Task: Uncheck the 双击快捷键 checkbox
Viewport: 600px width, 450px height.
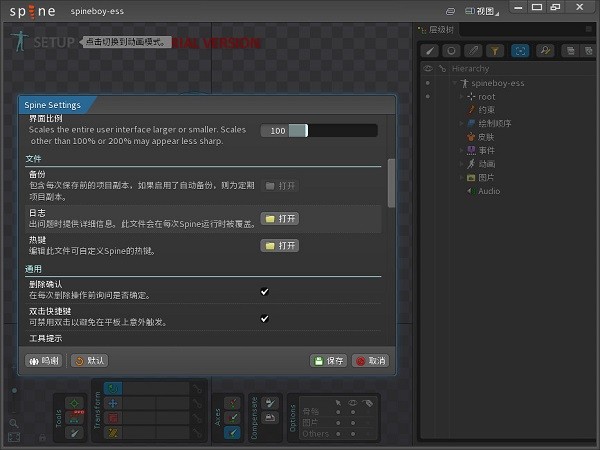Action: (265, 318)
